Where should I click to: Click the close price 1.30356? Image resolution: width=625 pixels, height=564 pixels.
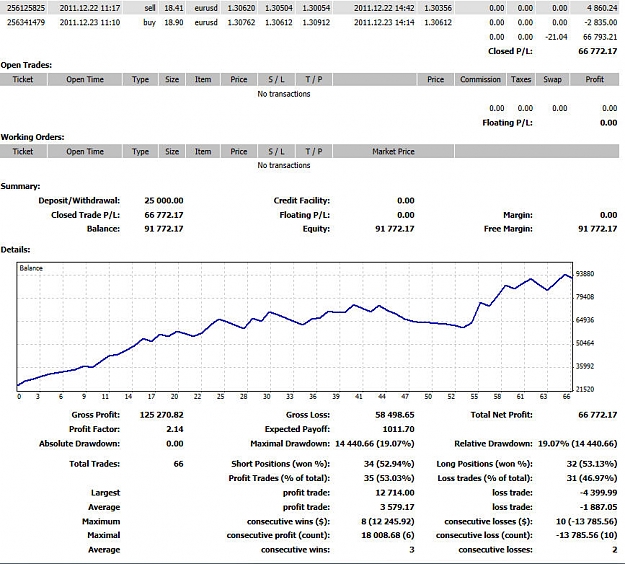(438, 8)
